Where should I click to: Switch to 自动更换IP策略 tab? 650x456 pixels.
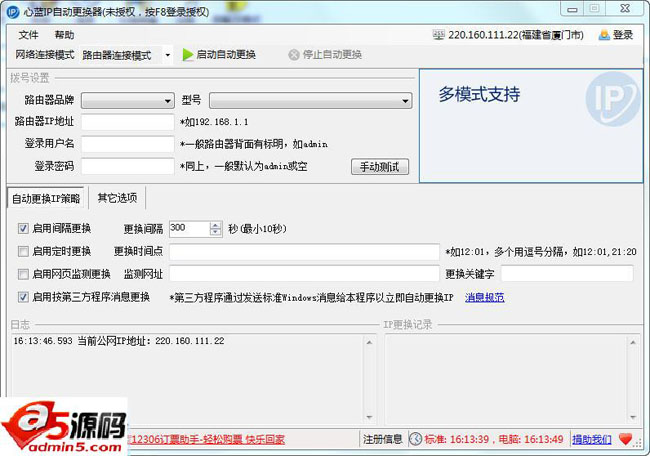(x=46, y=199)
